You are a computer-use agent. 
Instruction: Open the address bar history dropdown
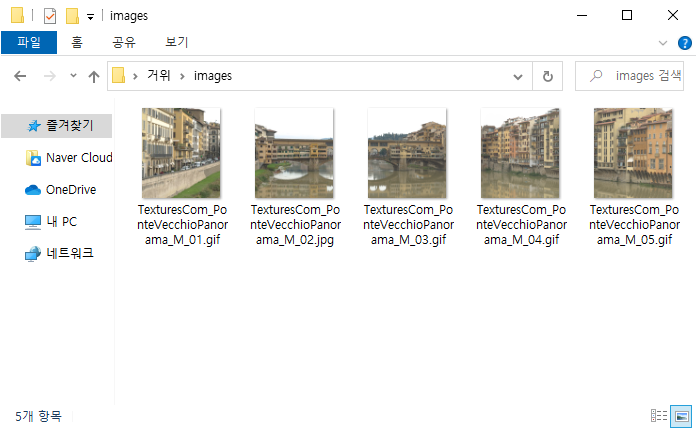point(518,76)
